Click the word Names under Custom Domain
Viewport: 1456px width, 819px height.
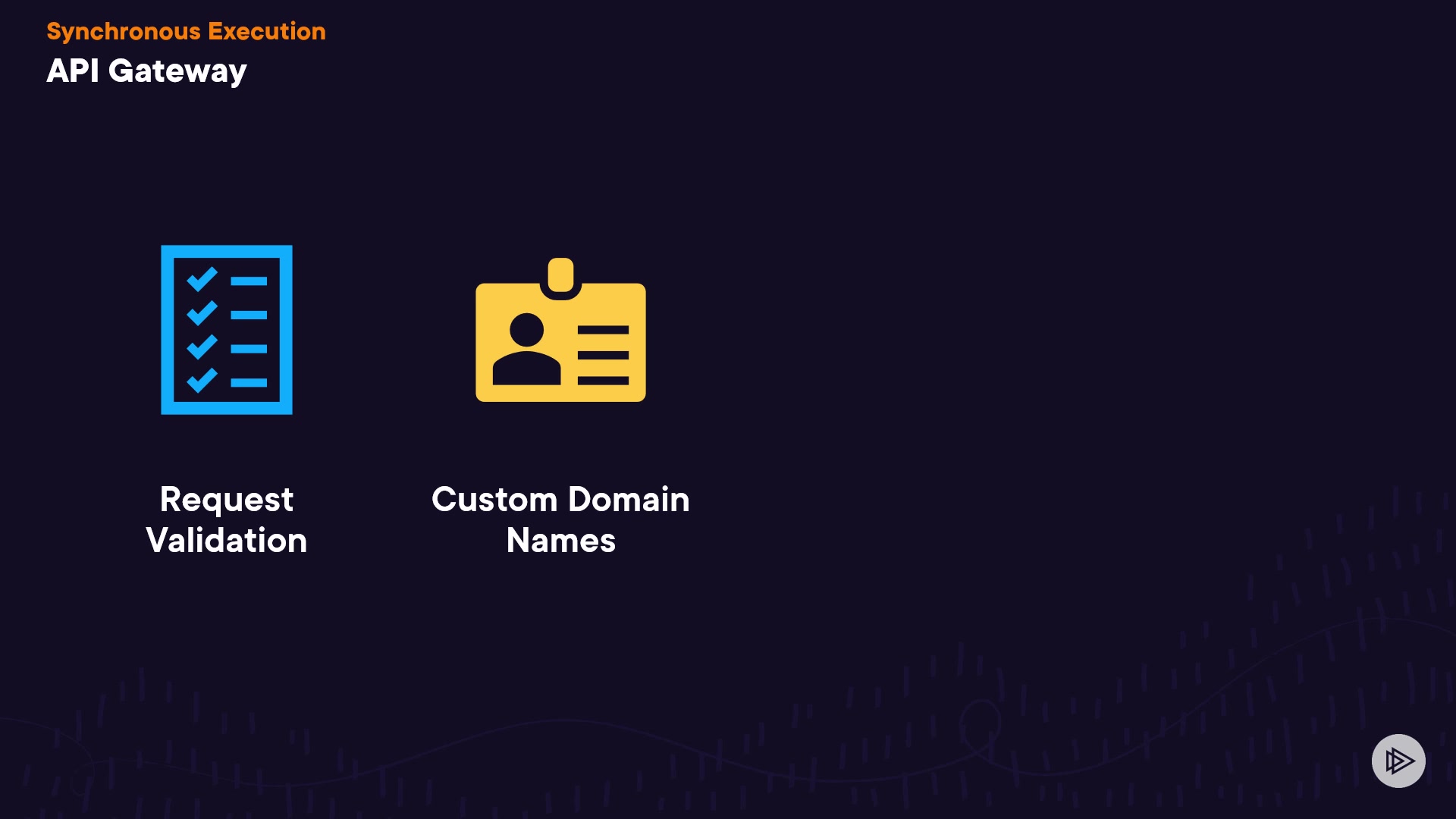[x=560, y=540]
